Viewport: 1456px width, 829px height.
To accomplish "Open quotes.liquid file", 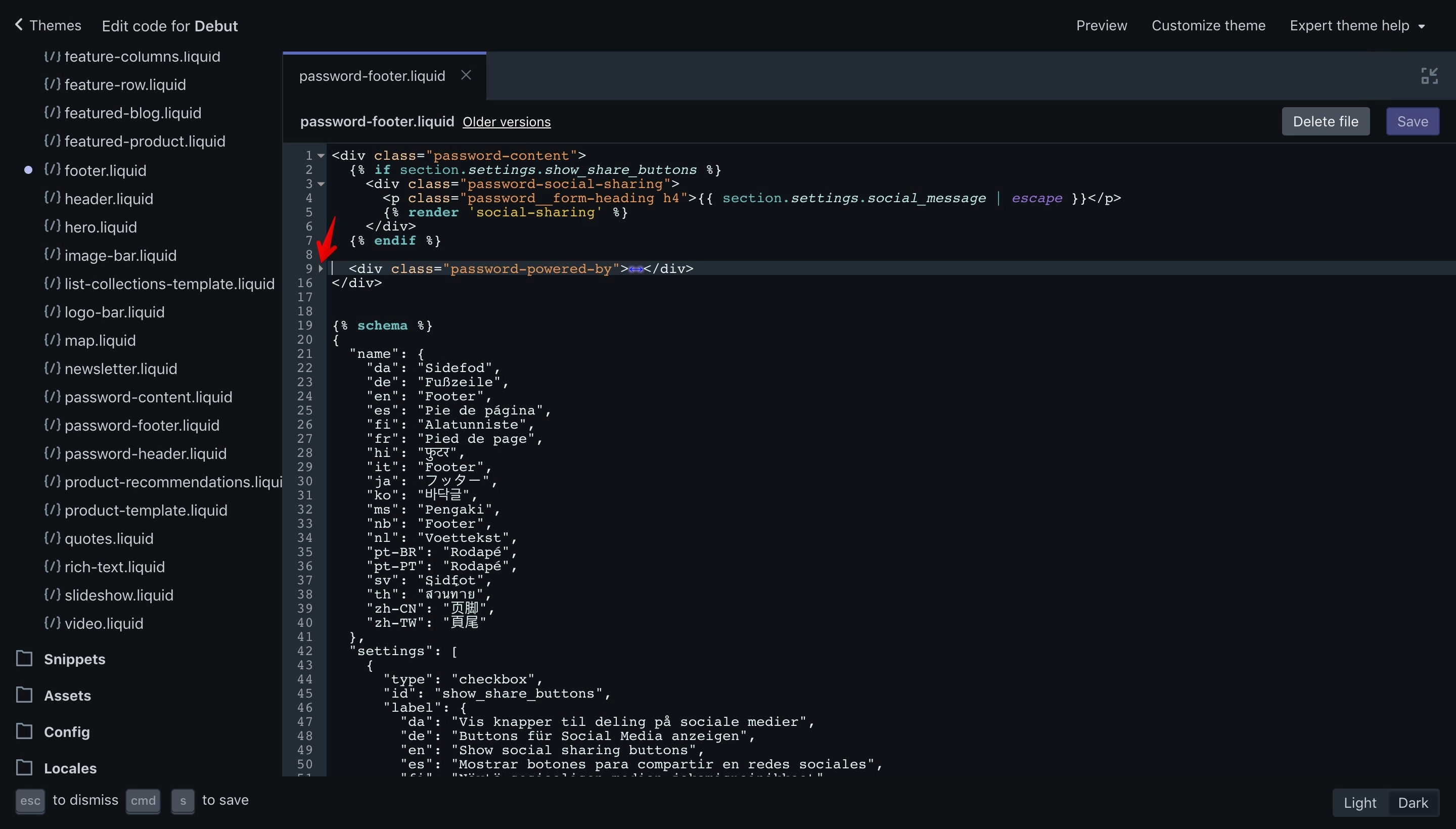I will (x=109, y=539).
